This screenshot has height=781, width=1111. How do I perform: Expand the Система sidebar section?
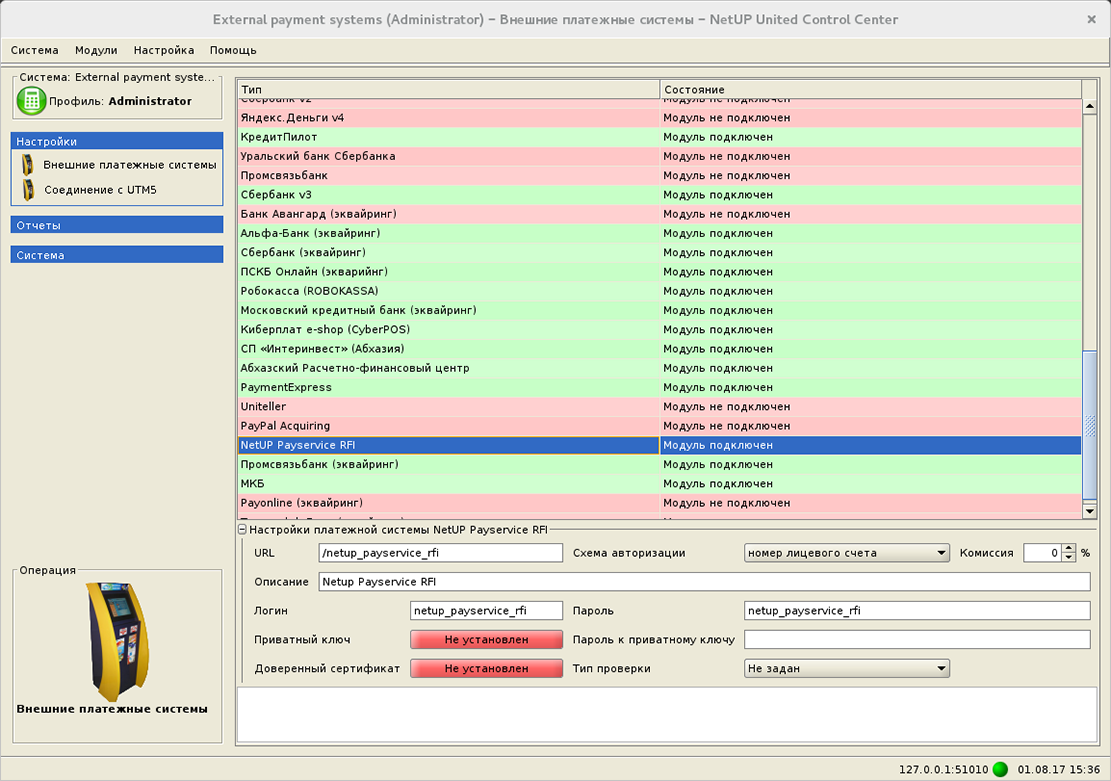[x=117, y=254]
